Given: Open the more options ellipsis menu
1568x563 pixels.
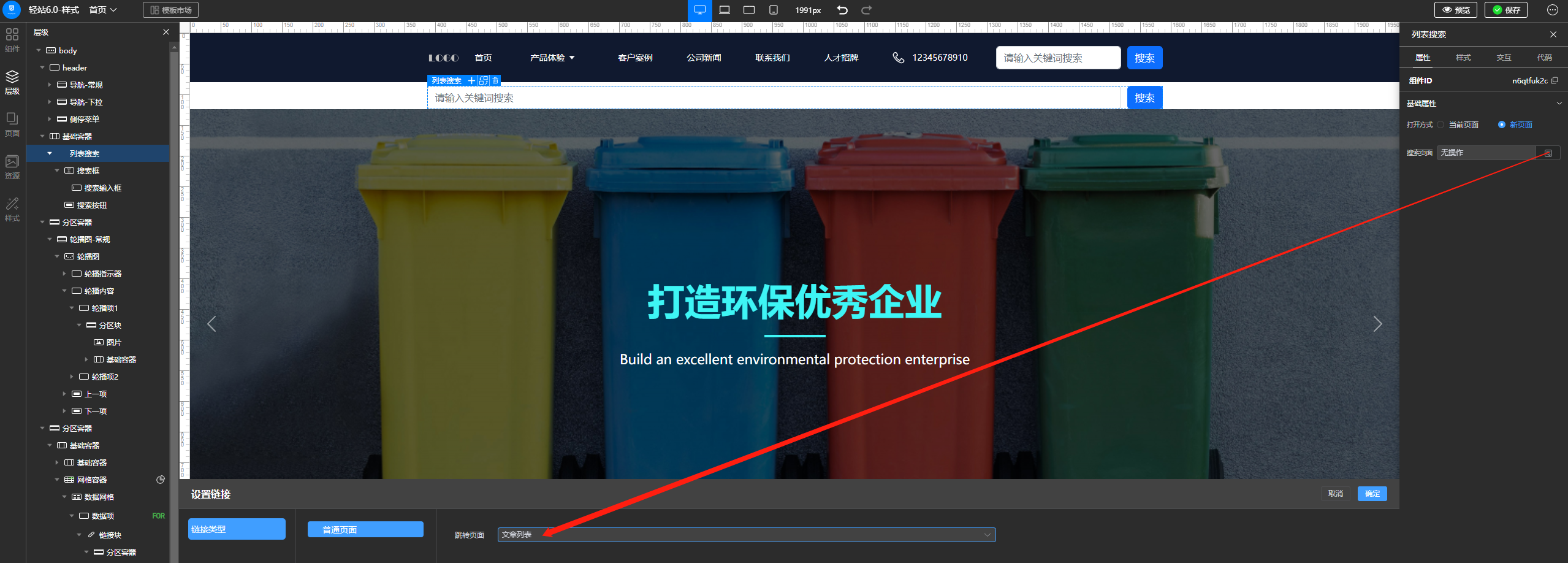Looking at the screenshot, I should tap(1553, 10).
